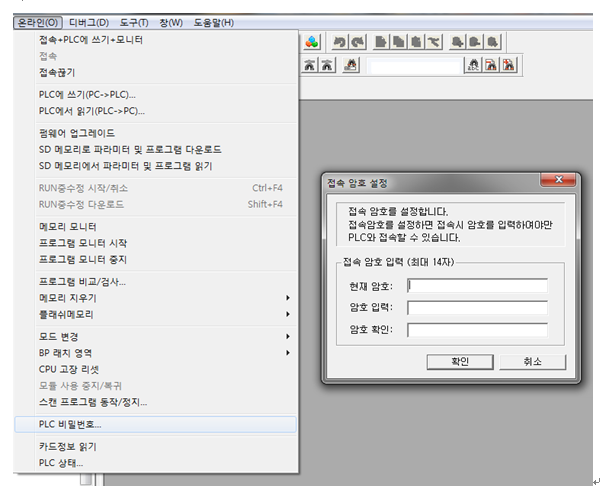Viewport: 611px width, 503px height.
Task: Focus the 암호 입력 input field
Action: pyautogui.click(x=477, y=308)
